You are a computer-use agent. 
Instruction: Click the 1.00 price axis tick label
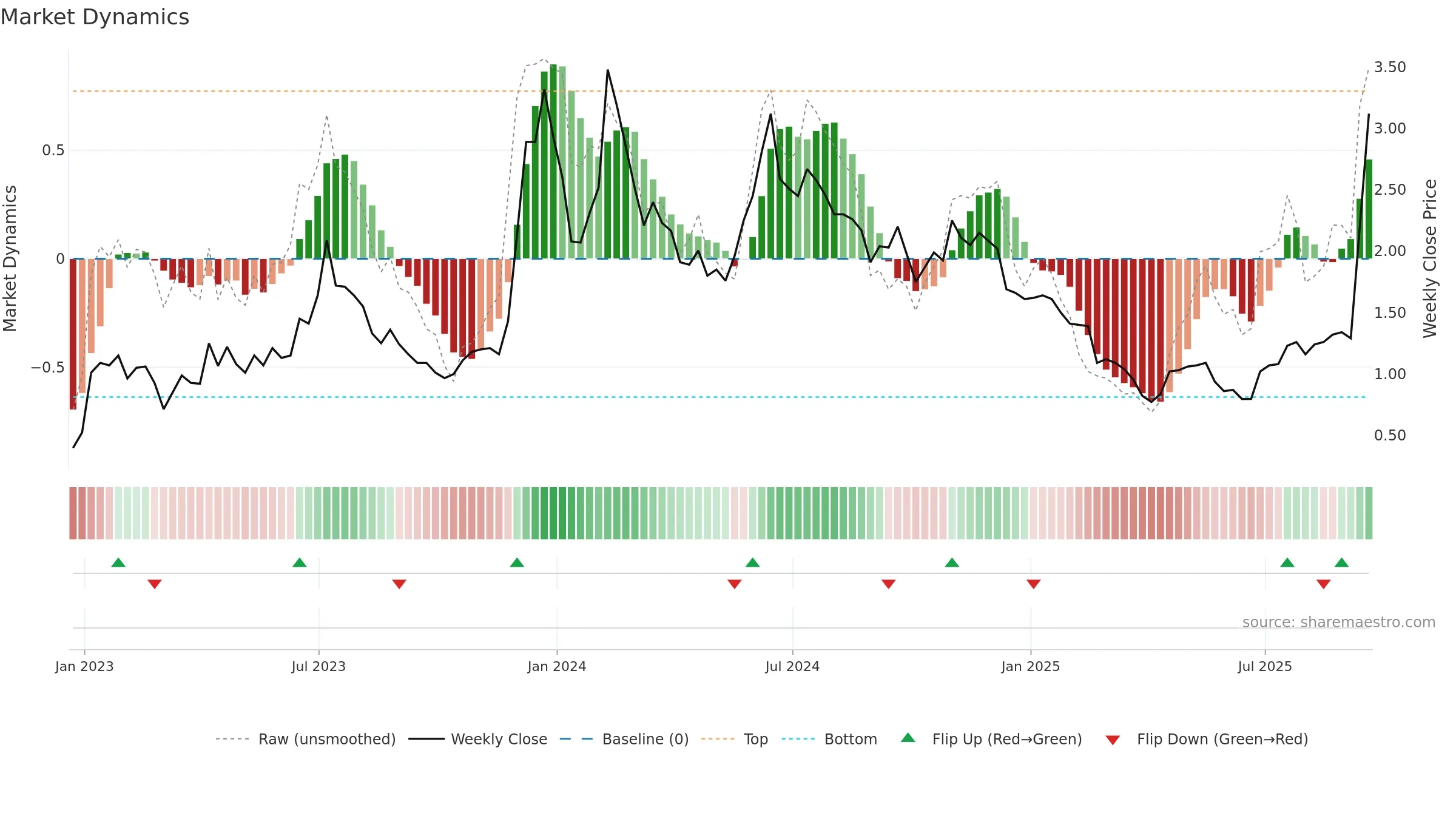(x=1390, y=374)
